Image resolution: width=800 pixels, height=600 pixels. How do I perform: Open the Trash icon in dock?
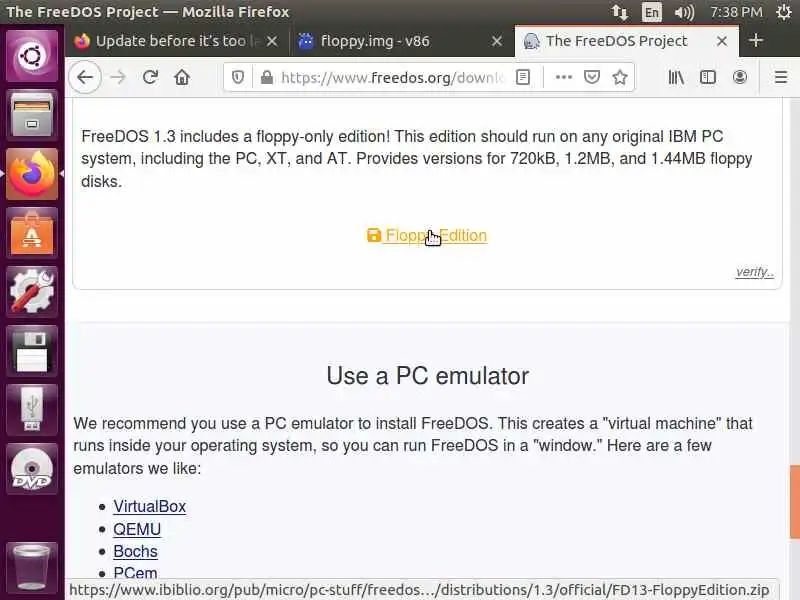pos(32,566)
